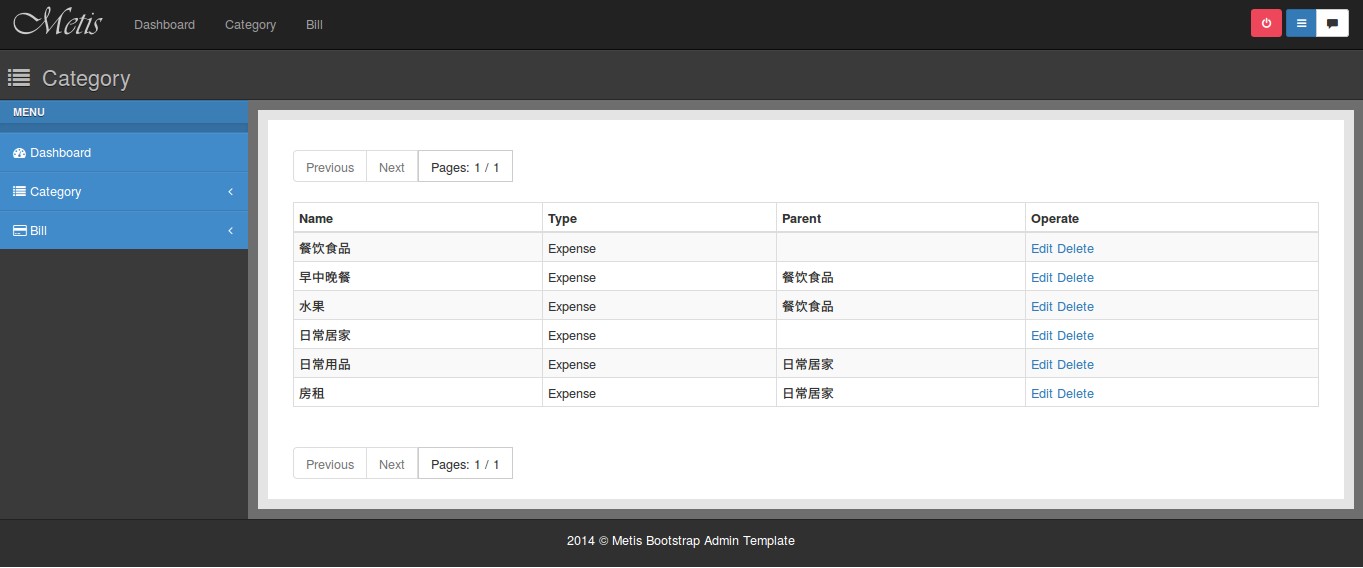1363x568 pixels.
Task: Click the red power logout button
Action: pos(1266,24)
